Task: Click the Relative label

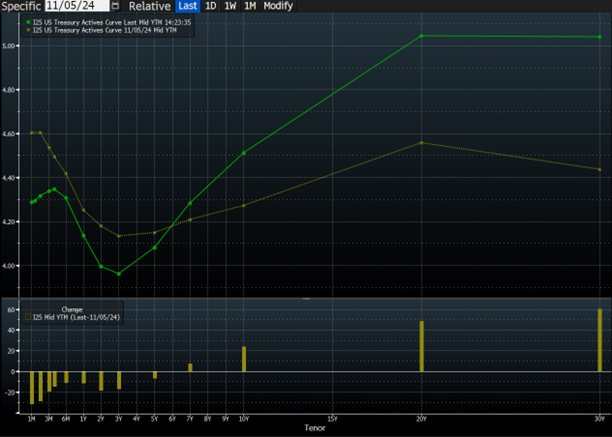Action: (150, 6)
